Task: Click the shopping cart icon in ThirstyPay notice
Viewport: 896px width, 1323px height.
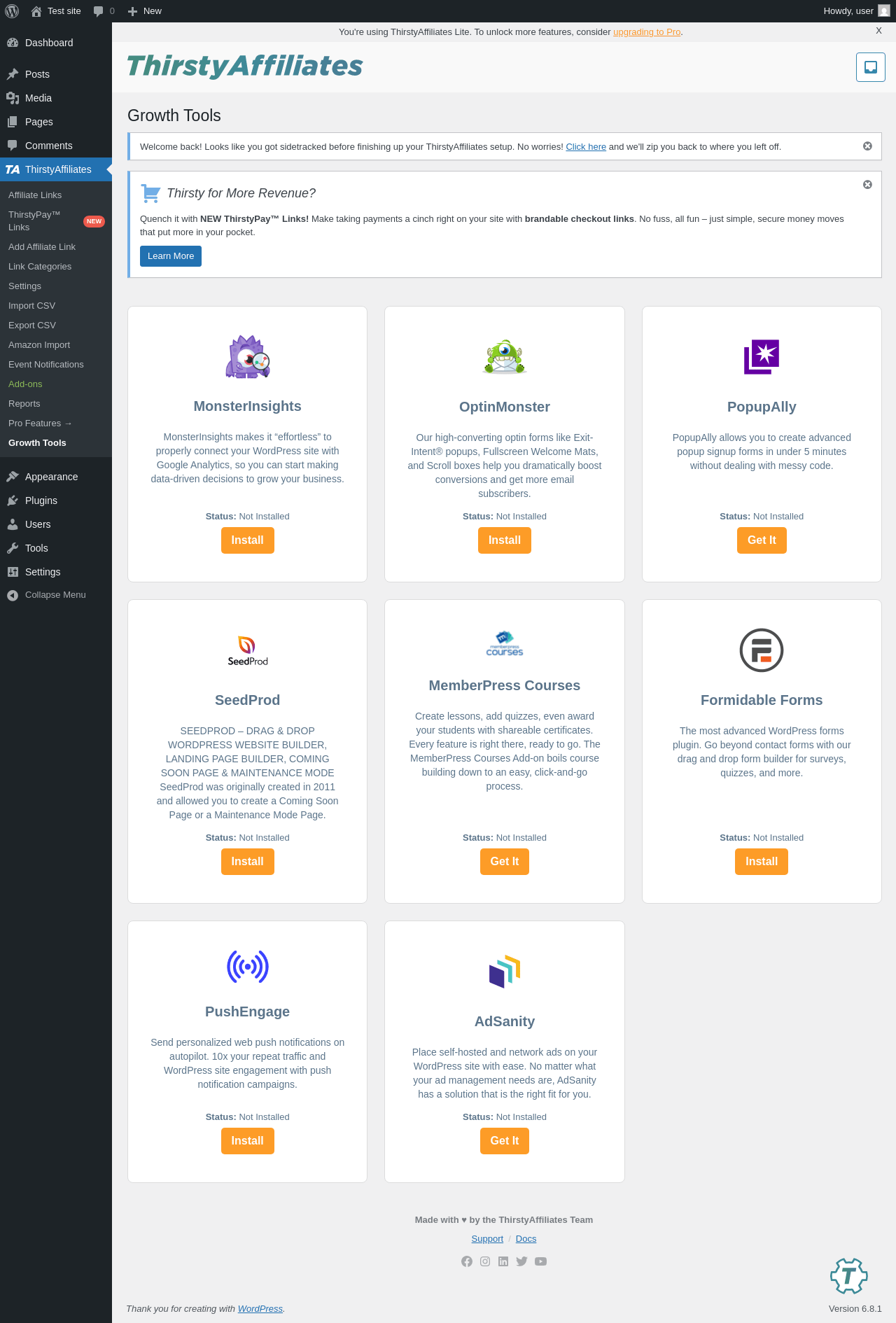Action: [x=150, y=192]
